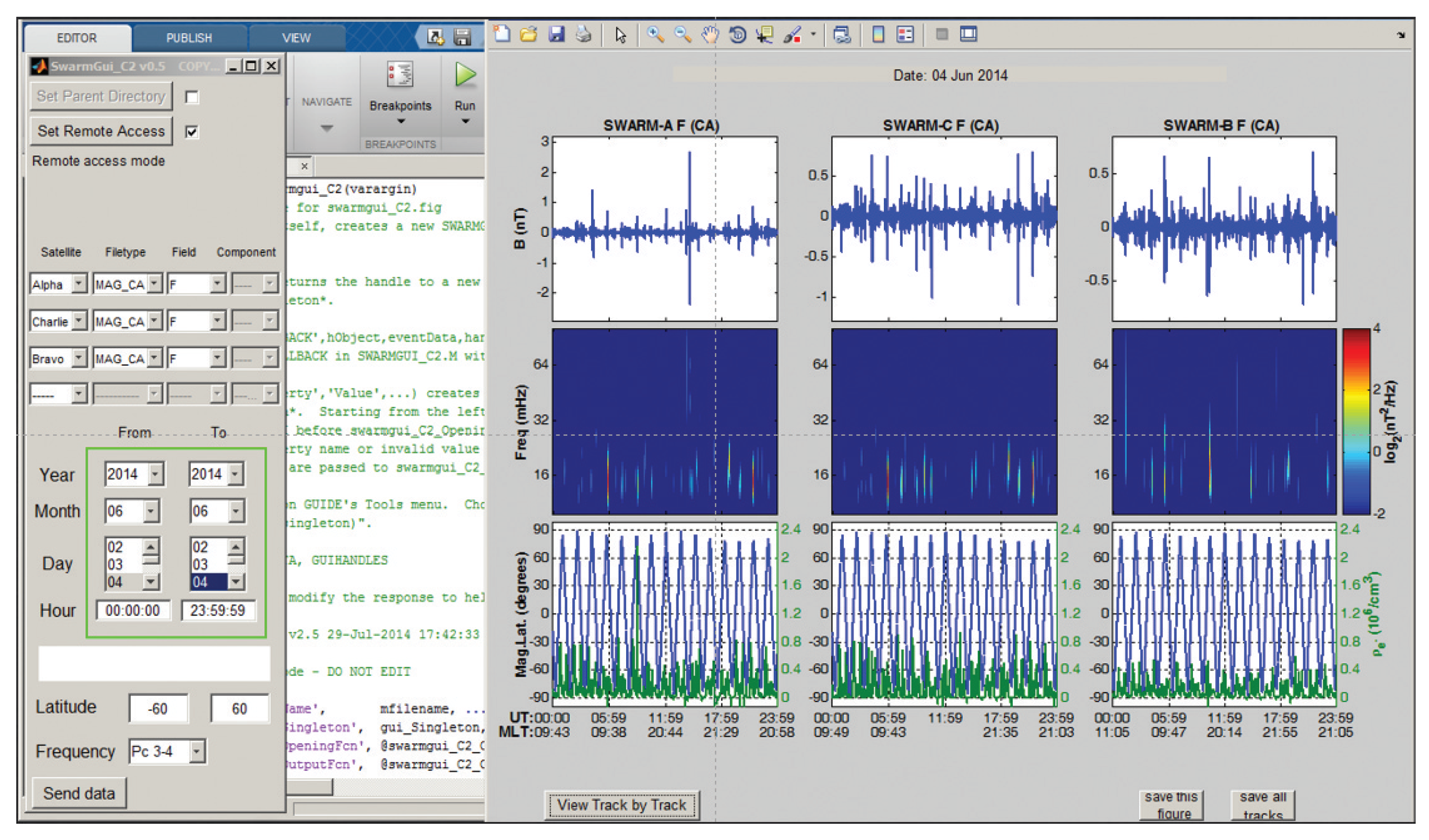The width and height of the screenshot is (1429, 840).
Task: Activate the Data Cursor tool
Action: pyautogui.click(x=765, y=35)
